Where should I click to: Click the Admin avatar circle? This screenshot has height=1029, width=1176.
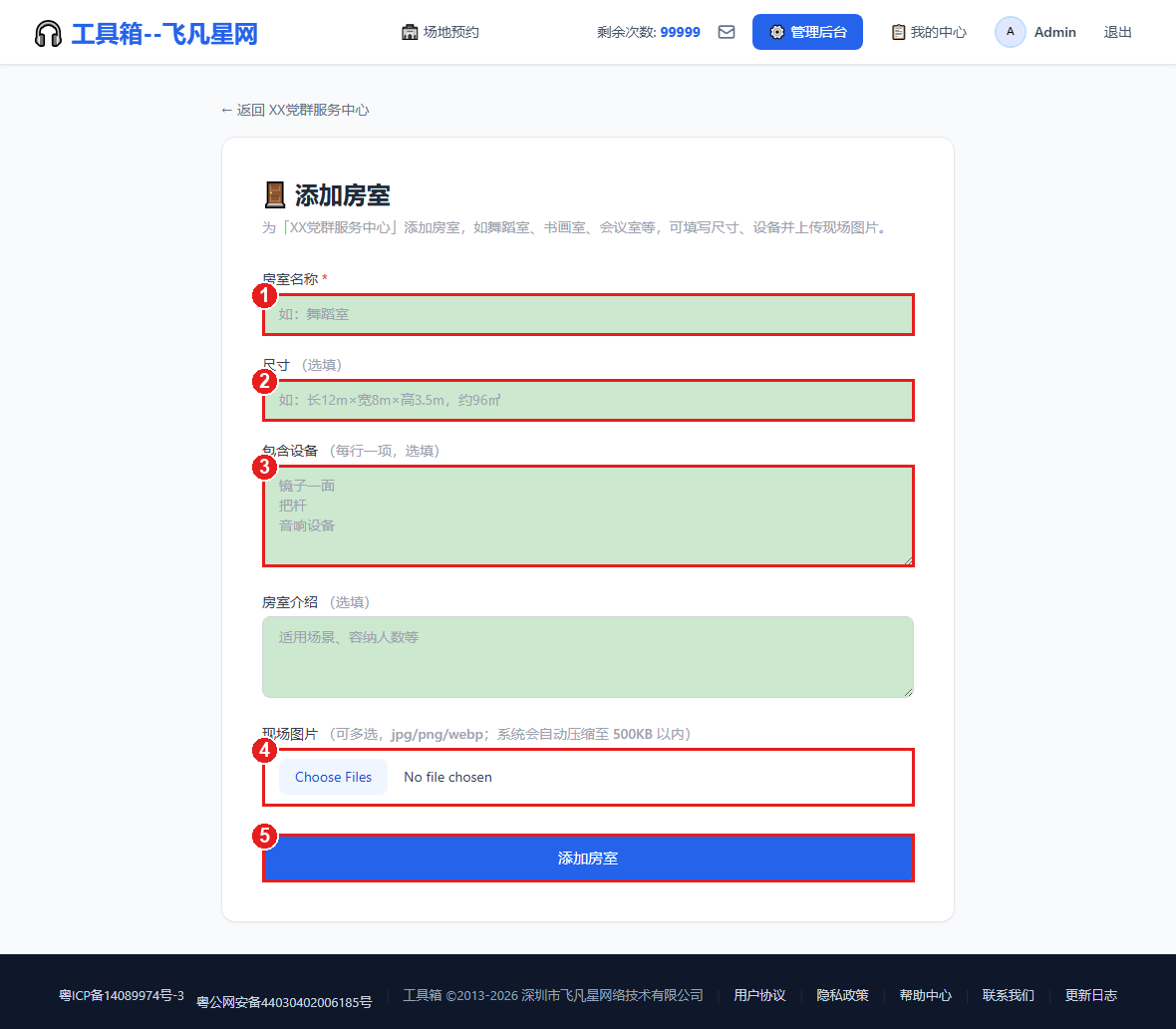tap(1010, 32)
